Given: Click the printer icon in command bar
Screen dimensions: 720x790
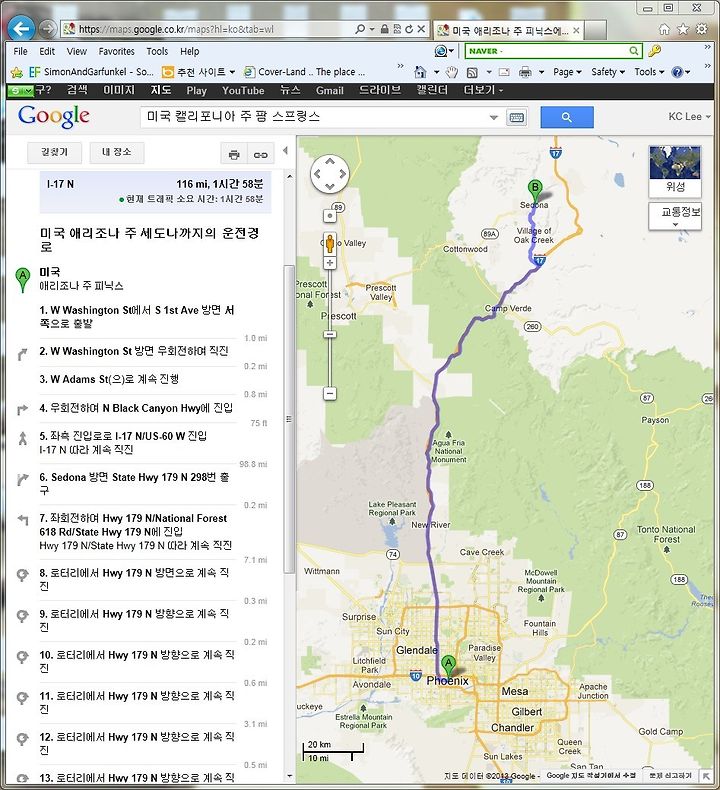Looking at the screenshot, I should pyautogui.click(x=525, y=72).
